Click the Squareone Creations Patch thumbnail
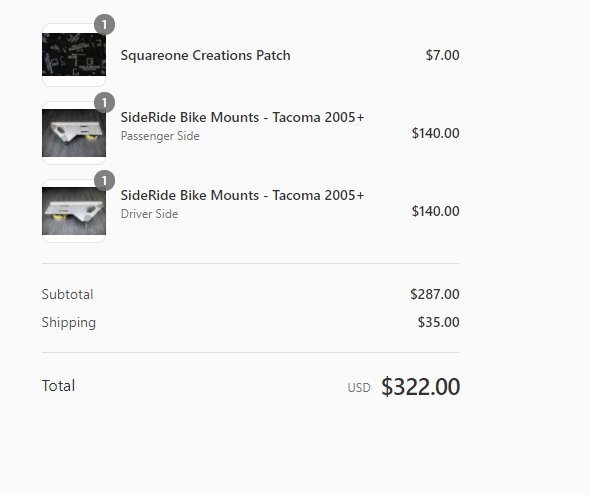The image size is (589, 495). point(74,55)
